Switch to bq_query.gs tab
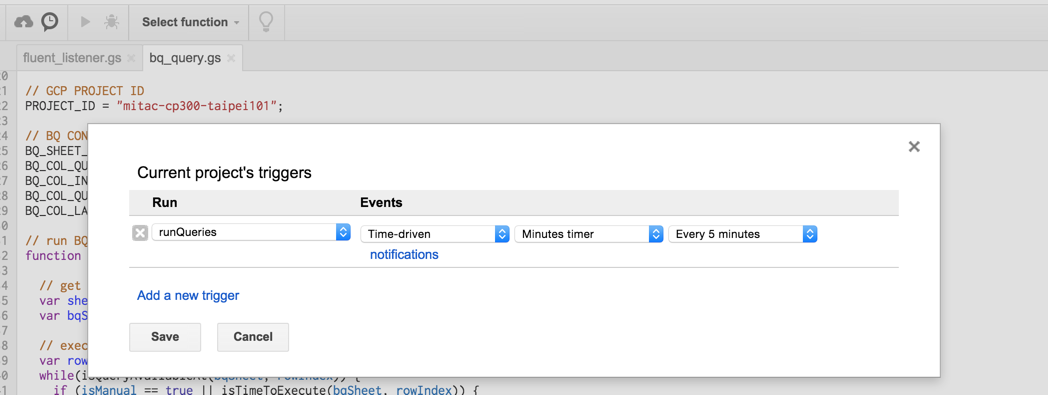The height and width of the screenshot is (395, 1048). tap(185, 58)
